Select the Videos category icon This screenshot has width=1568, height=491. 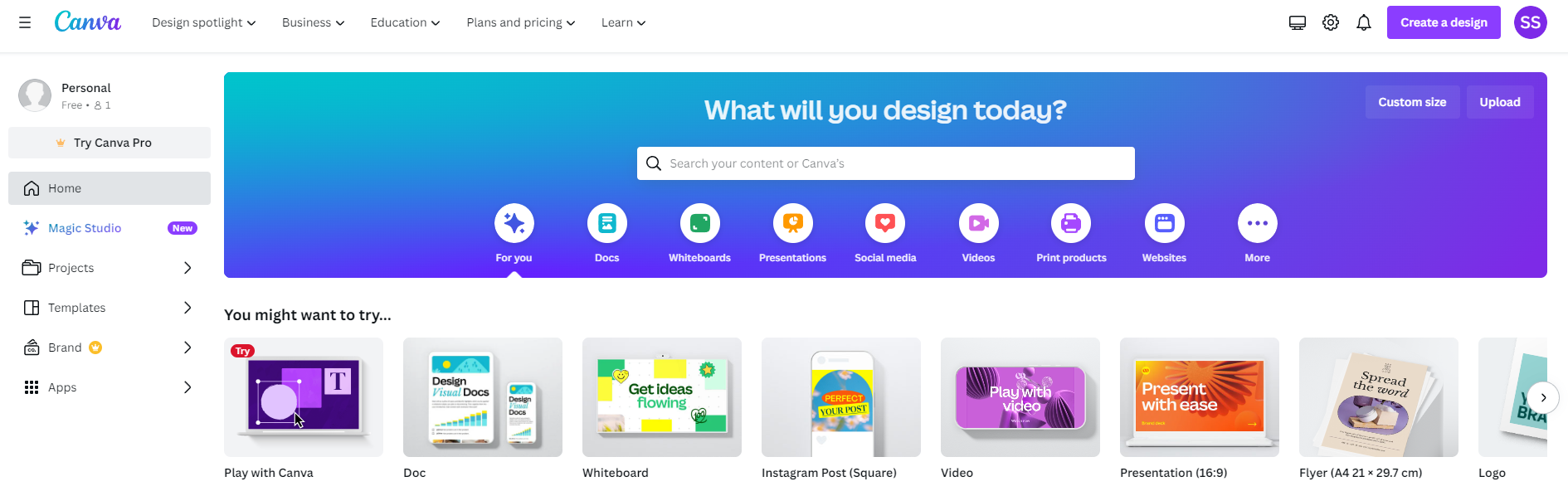tap(979, 223)
